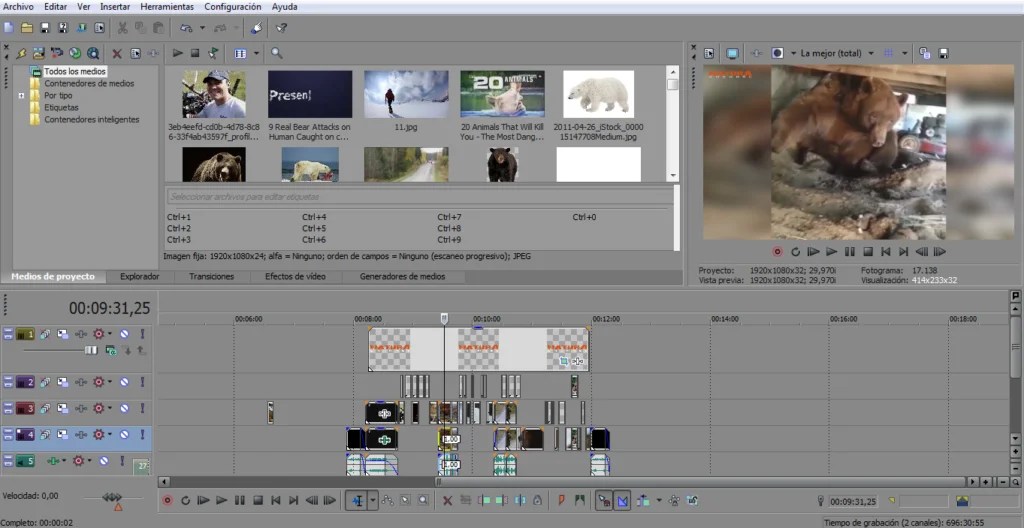Click the red Delete icon in timeline toolbar
This screenshot has height=528, width=1024.
(x=447, y=500)
